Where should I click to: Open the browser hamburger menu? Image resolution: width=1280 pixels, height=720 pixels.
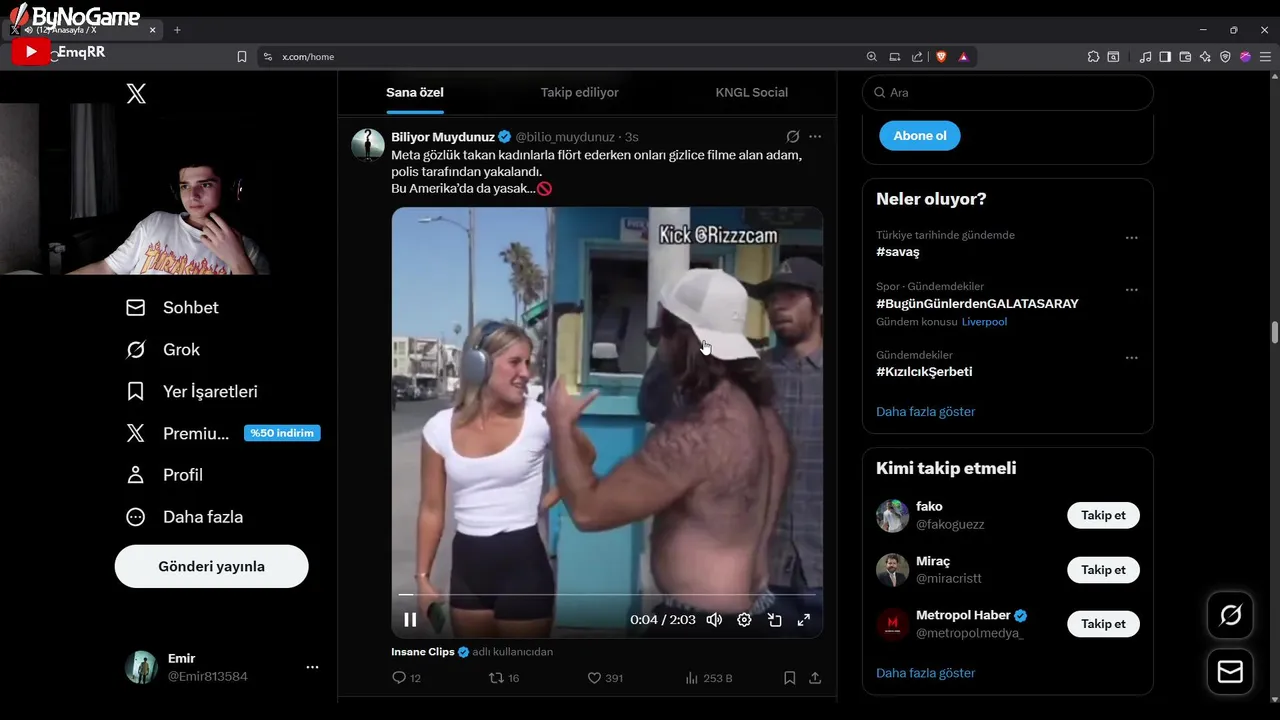point(1265,57)
